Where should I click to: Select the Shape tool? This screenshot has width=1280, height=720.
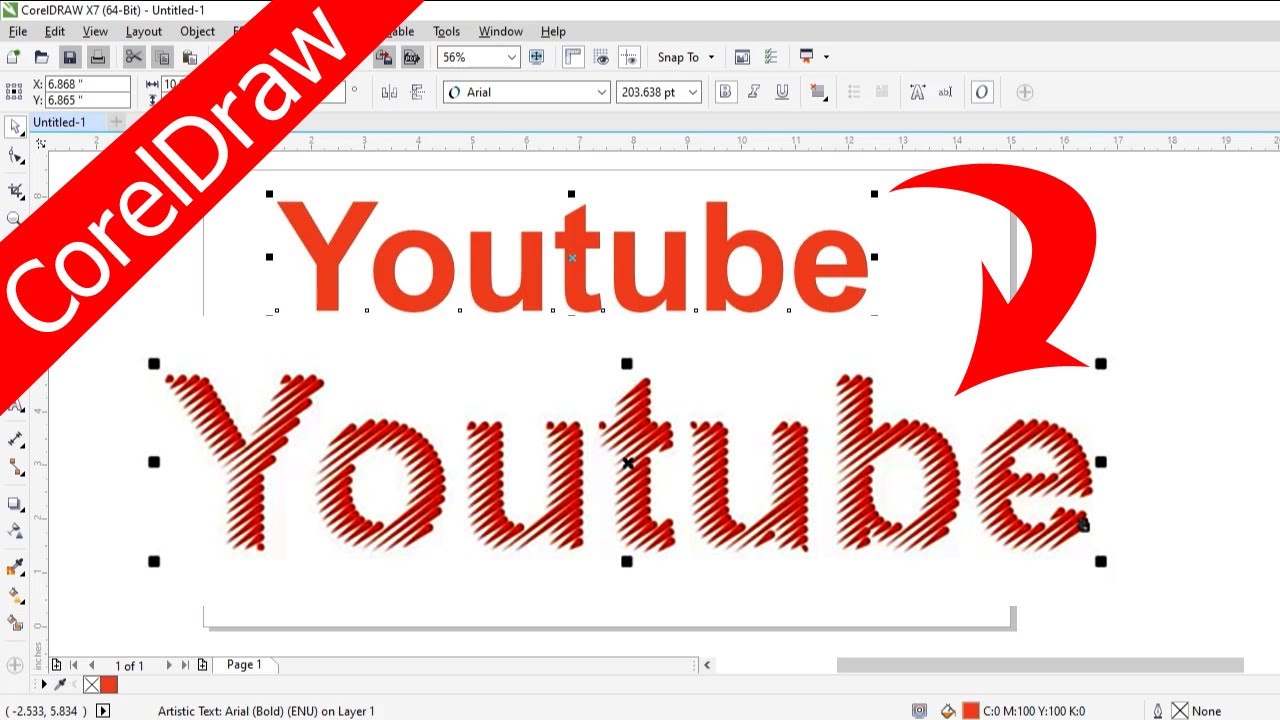15,156
